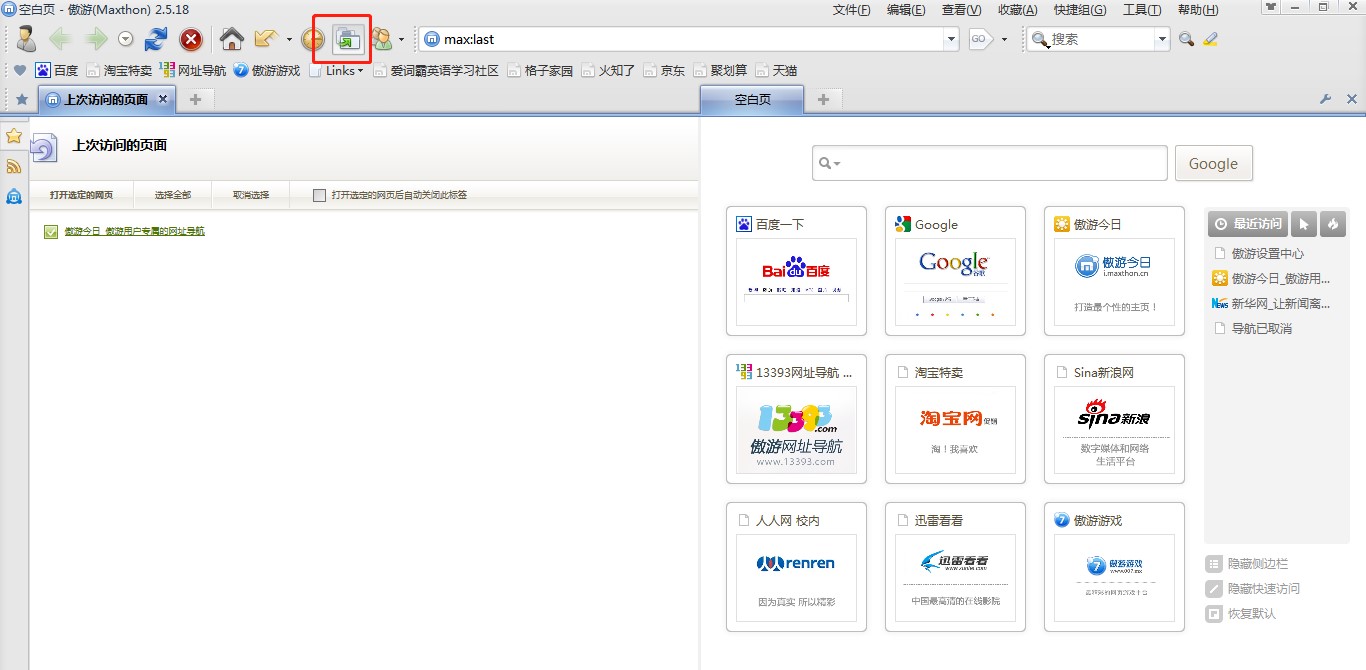Image resolution: width=1366 pixels, height=670 pixels.
Task: Uncheck the 傲游今日 page entry checkbox
Action: click(x=51, y=231)
